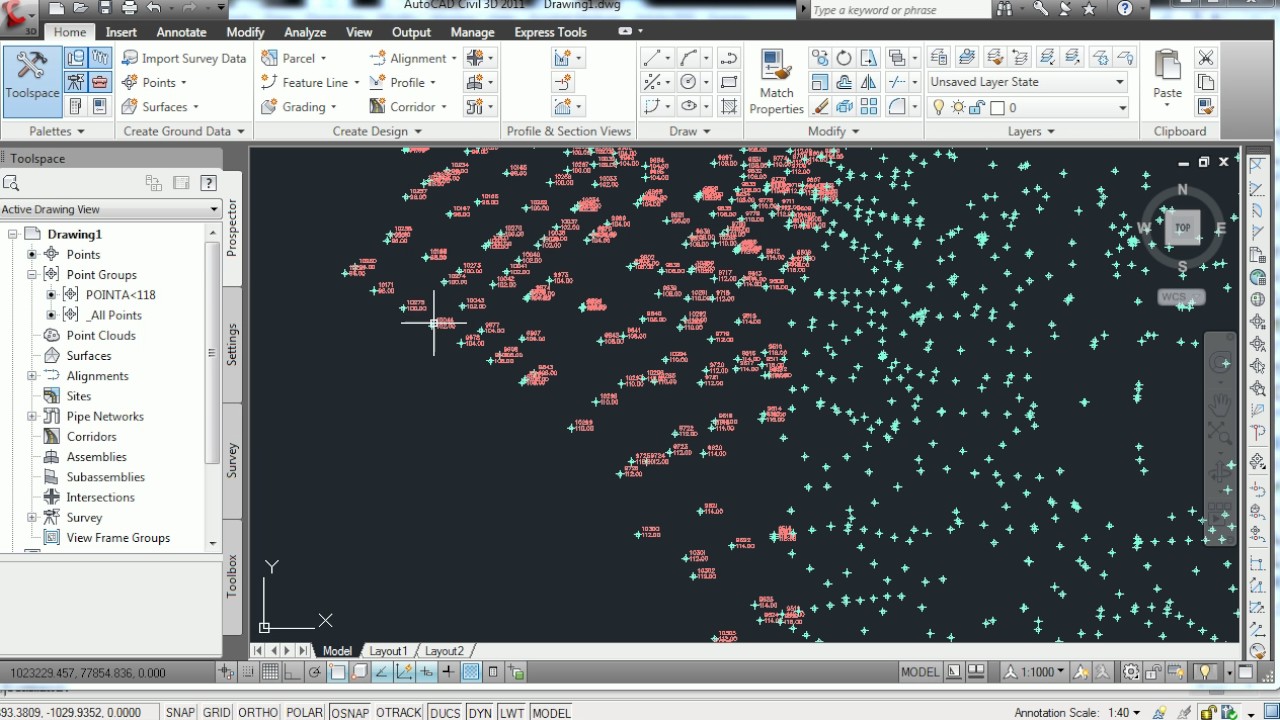This screenshot has height=720, width=1280.
Task: Select Point Clouds tree item
Action: coord(101,335)
